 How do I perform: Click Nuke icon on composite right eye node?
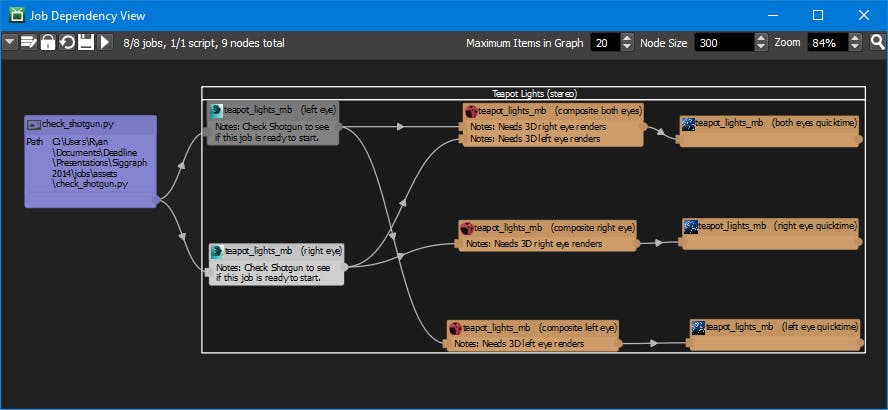[466, 228]
